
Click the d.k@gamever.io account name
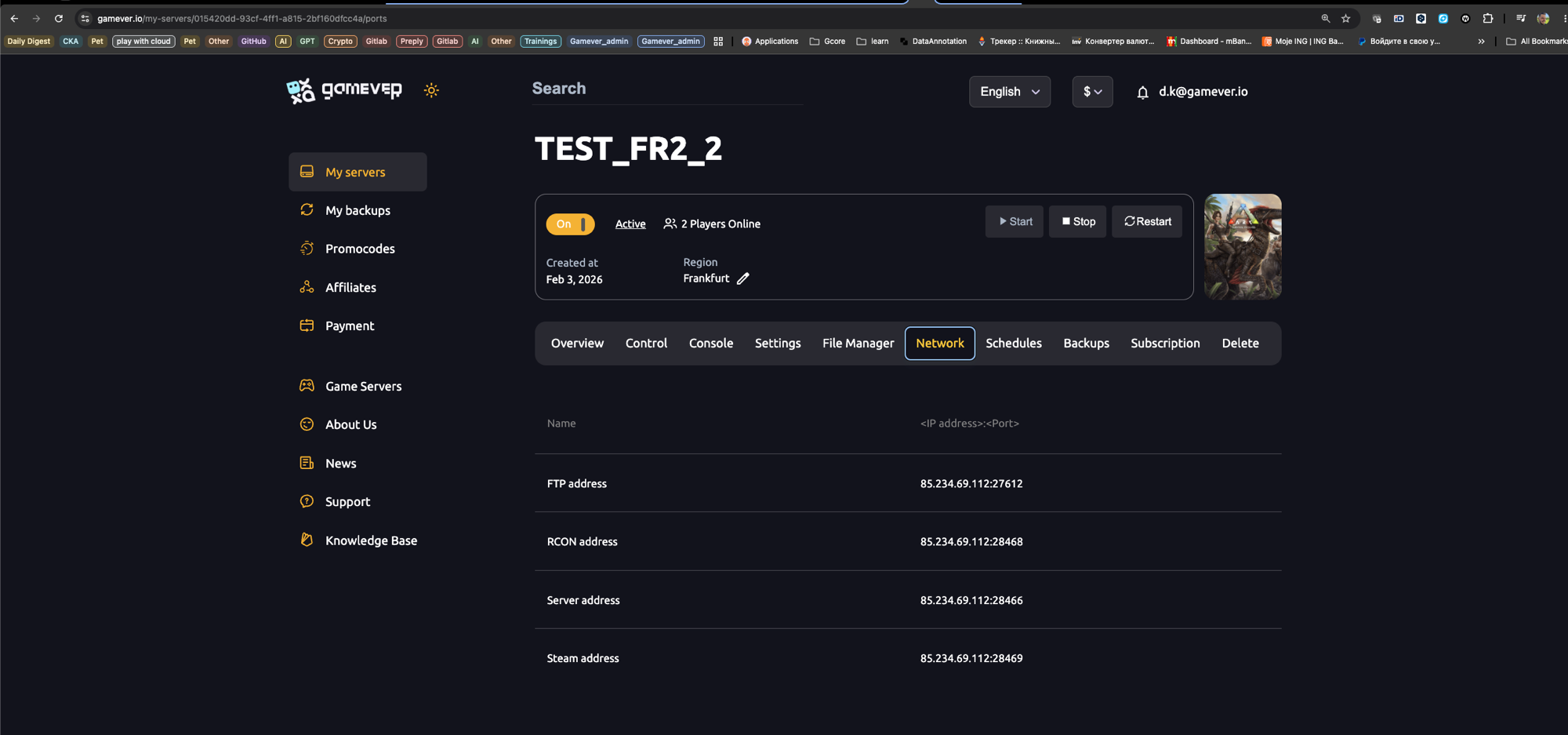click(1203, 92)
